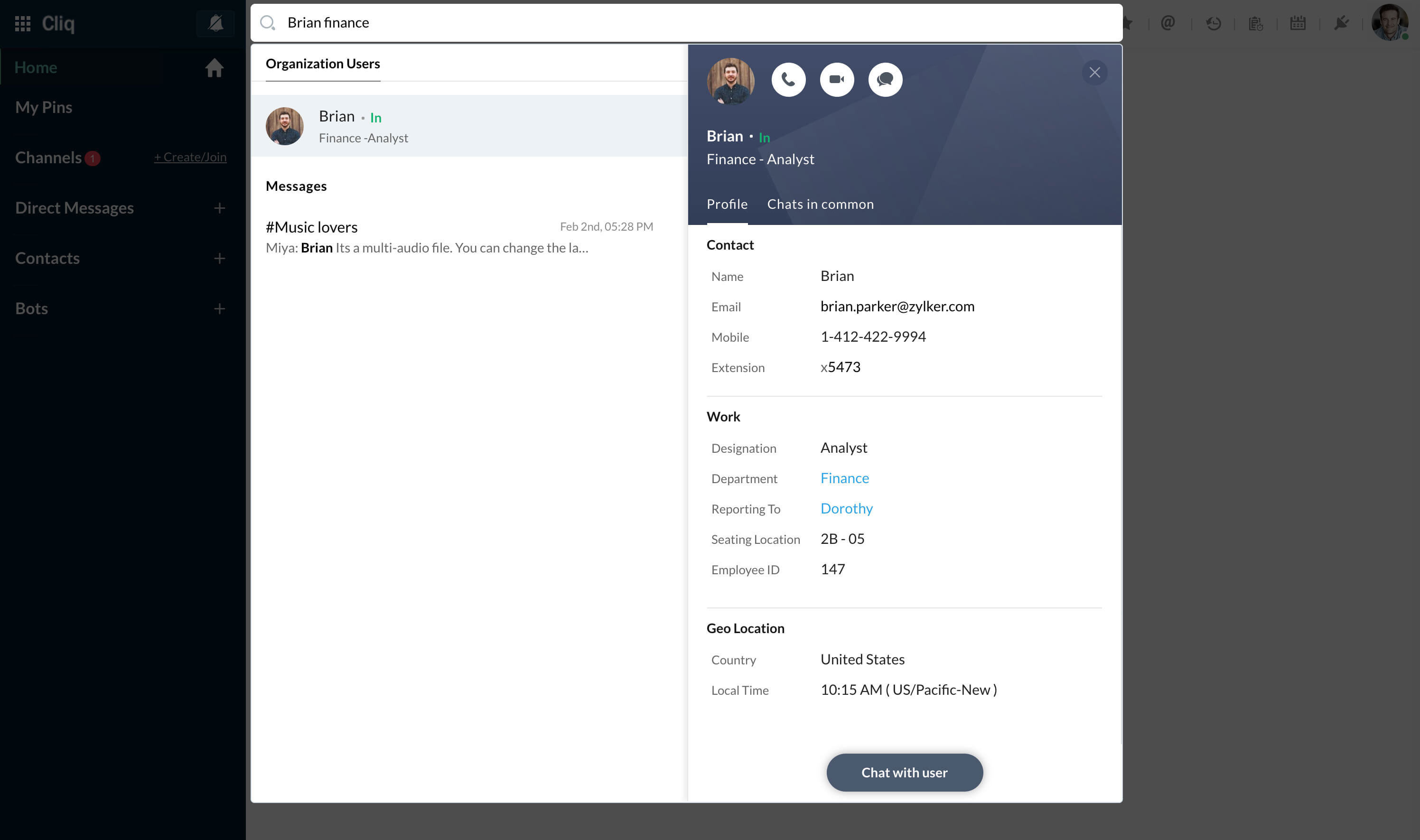
Task: Switch to the Profile tab
Action: pyautogui.click(x=727, y=205)
